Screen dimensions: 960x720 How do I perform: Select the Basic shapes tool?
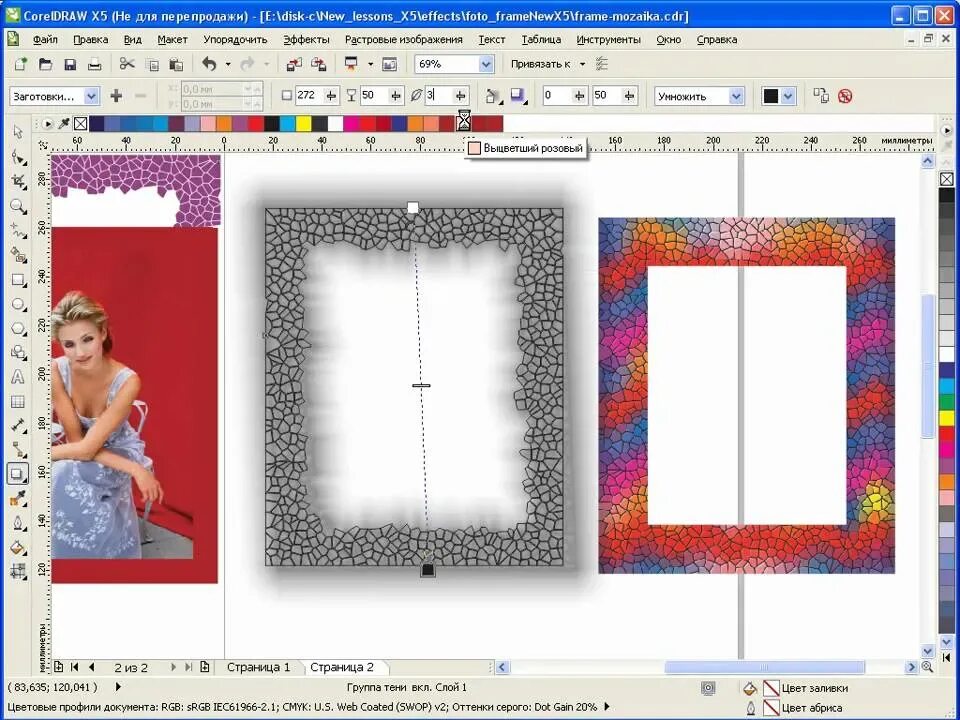(18, 353)
